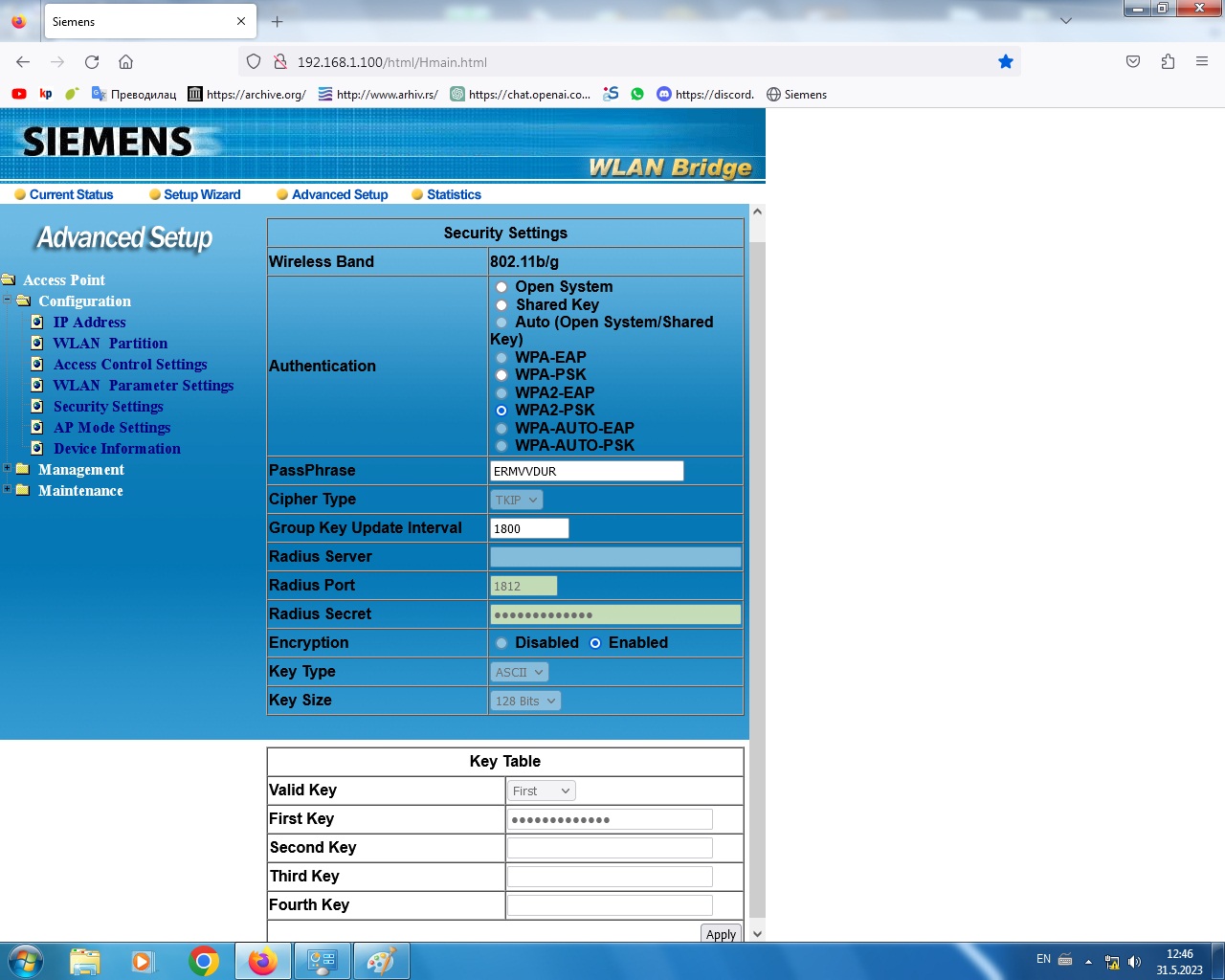1225x980 pixels.
Task: Reload the current page
Action: (x=92, y=62)
